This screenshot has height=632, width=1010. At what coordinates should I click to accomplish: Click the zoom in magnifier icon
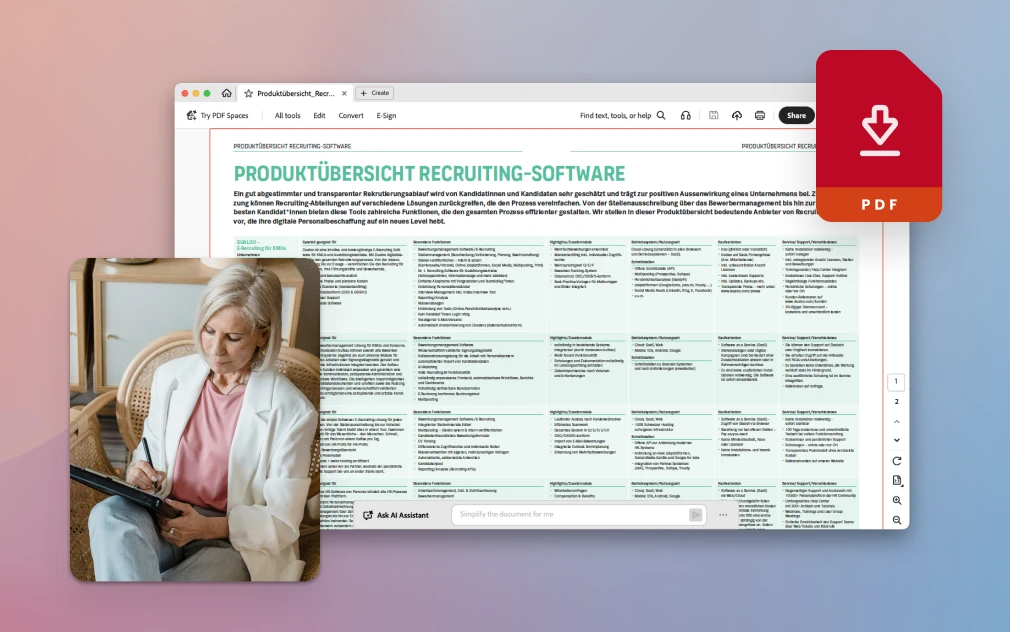coord(897,501)
